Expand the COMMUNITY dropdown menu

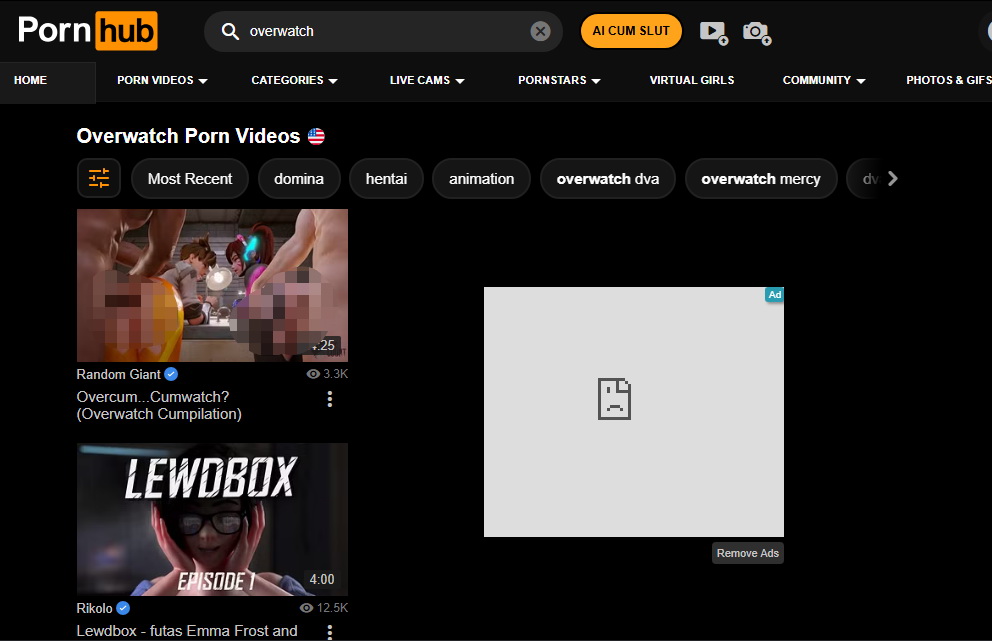(x=824, y=80)
